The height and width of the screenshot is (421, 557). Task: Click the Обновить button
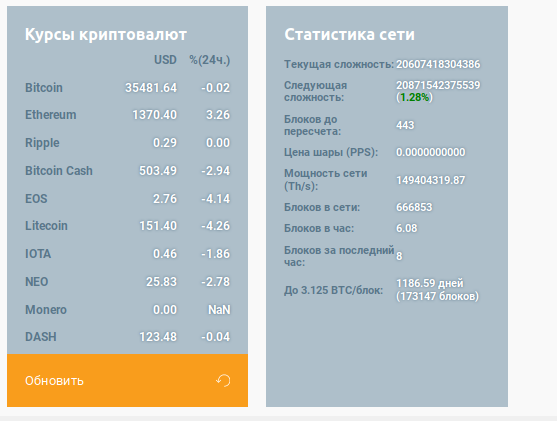click(x=128, y=380)
